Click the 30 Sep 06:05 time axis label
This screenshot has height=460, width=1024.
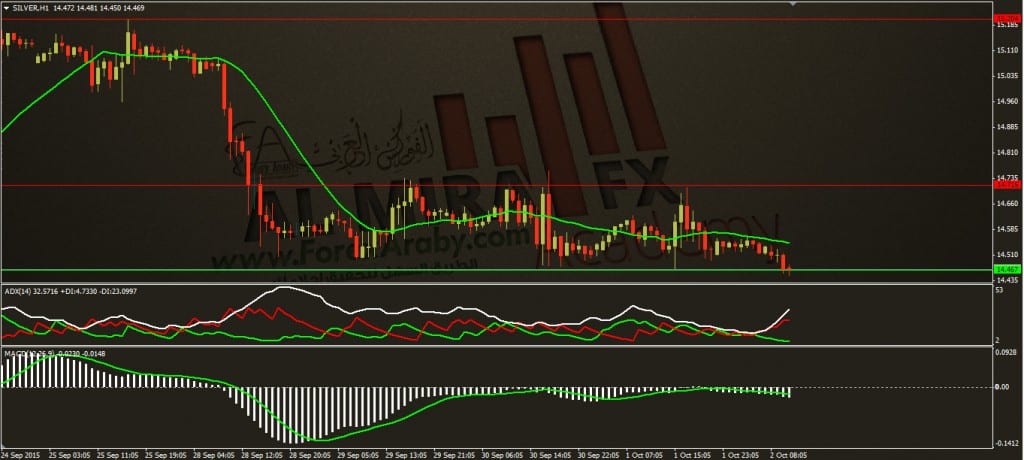502,453
